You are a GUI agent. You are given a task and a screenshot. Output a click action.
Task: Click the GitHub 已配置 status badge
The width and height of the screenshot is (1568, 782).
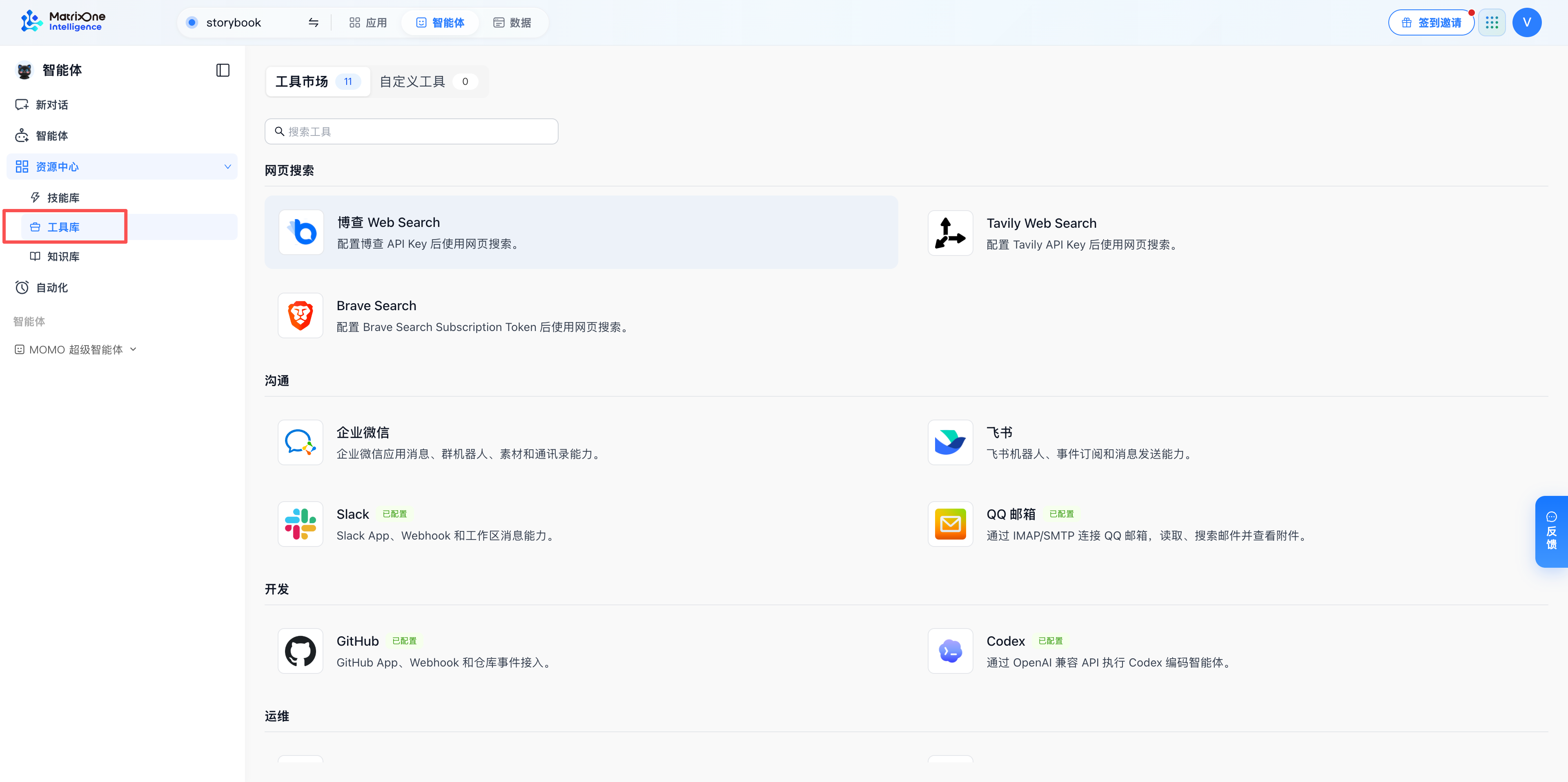click(404, 641)
